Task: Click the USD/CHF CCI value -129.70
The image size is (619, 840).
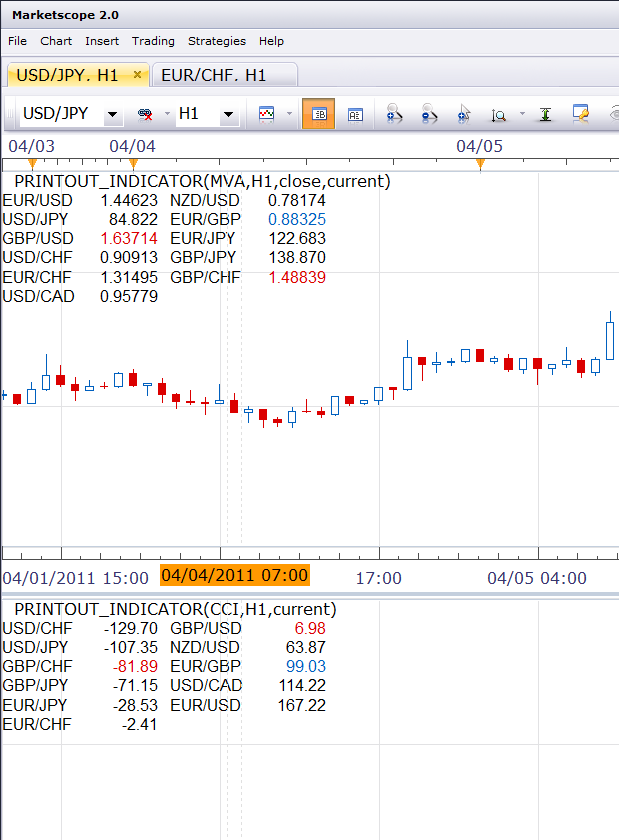Action: 131,628
